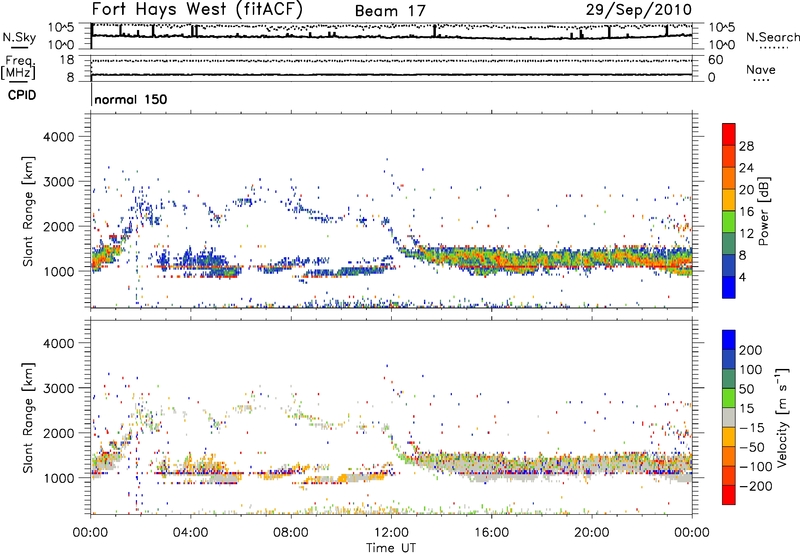Pick the red bottom segment of the velocity color bar
800x554 pixels.
tap(729, 495)
